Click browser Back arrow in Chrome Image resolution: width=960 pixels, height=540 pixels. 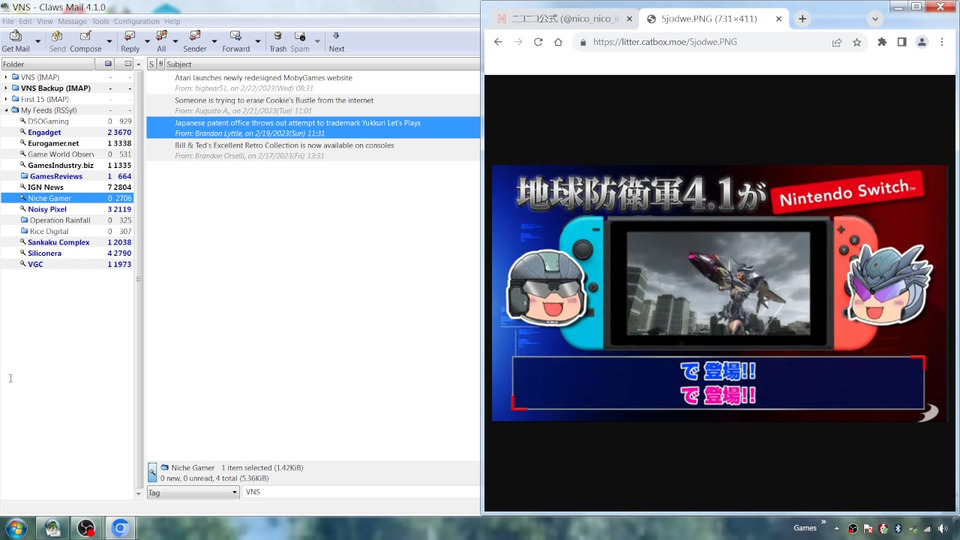pos(498,42)
